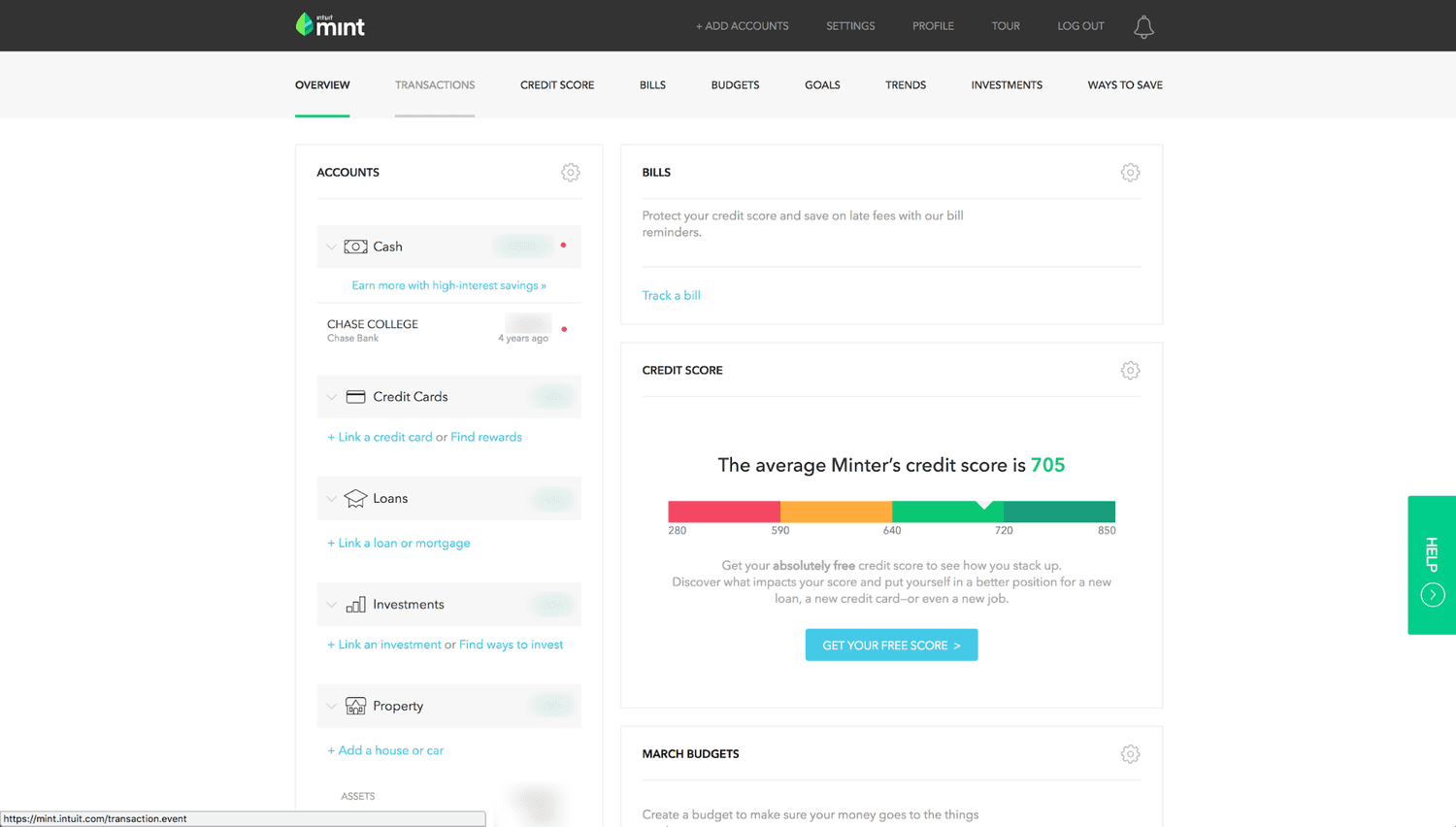Image resolution: width=1456 pixels, height=827 pixels.
Task: Click the white marker on score bar
Action: coord(984,505)
